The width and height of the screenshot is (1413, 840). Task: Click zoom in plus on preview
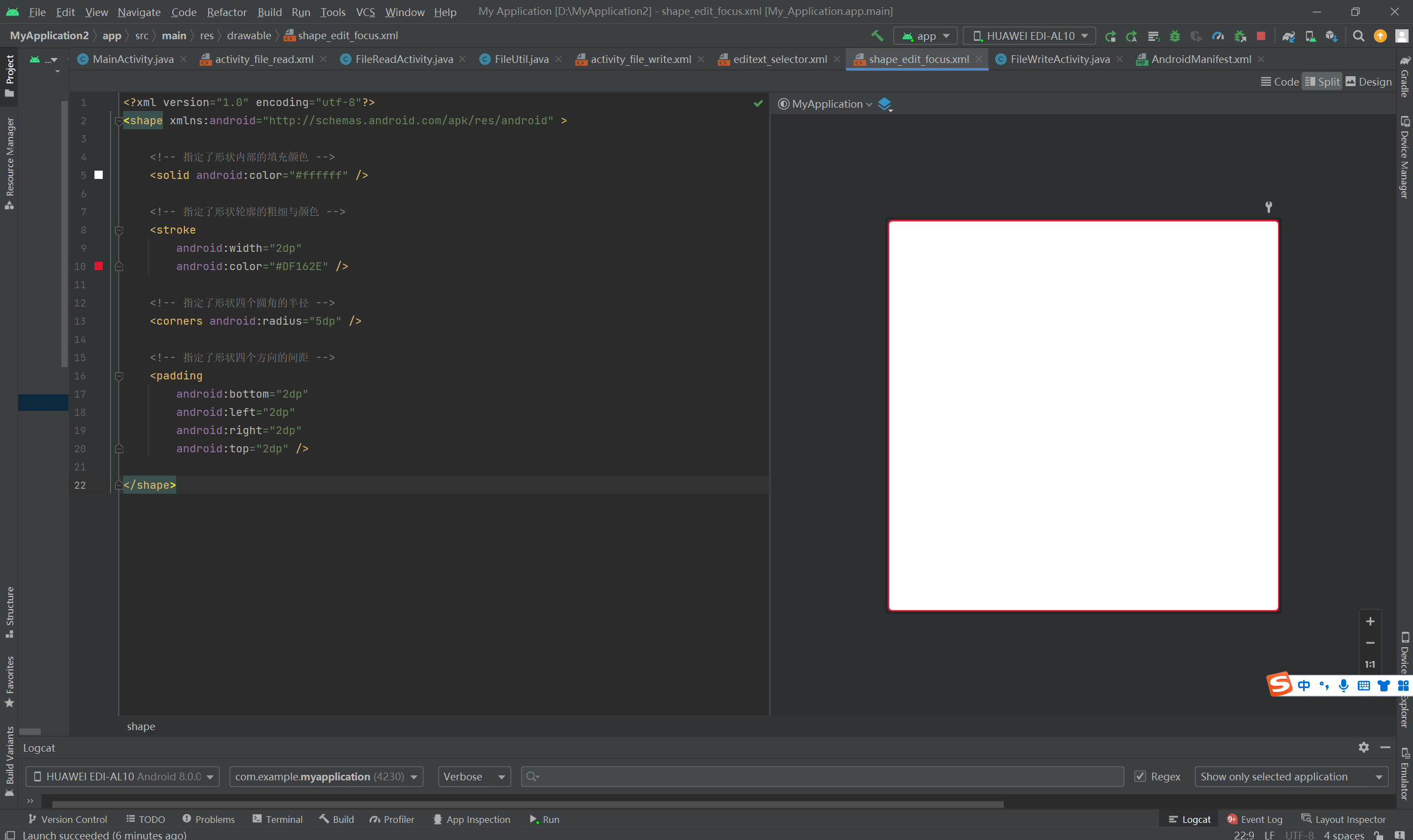(x=1370, y=621)
